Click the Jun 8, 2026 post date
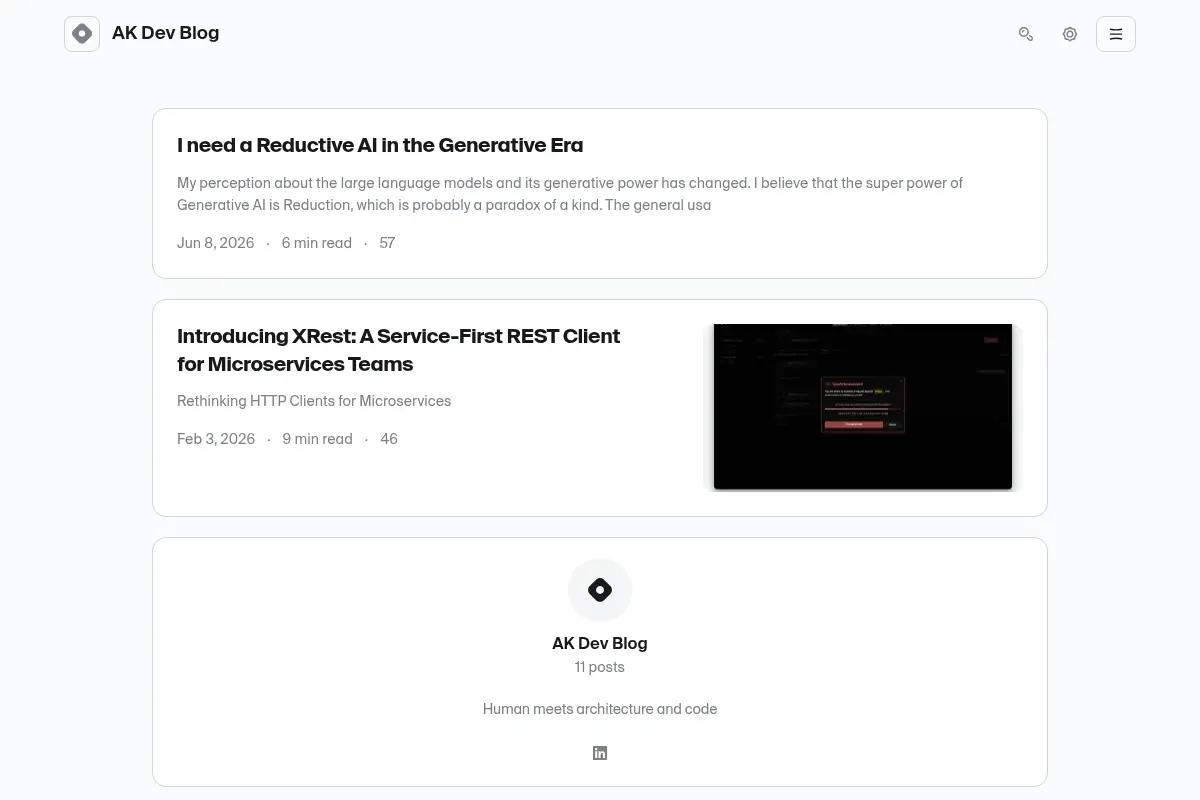Image resolution: width=1200 pixels, height=800 pixels. pos(216,243)
